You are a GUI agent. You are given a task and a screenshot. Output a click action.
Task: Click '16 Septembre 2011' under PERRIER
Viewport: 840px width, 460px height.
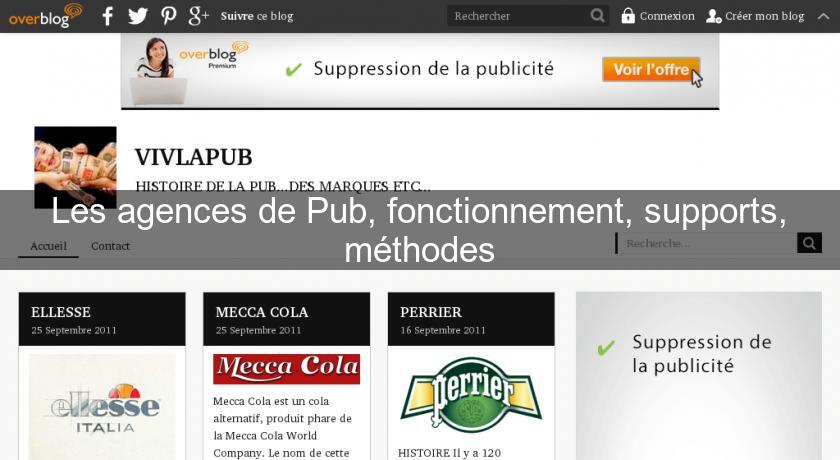click(443, 330)
